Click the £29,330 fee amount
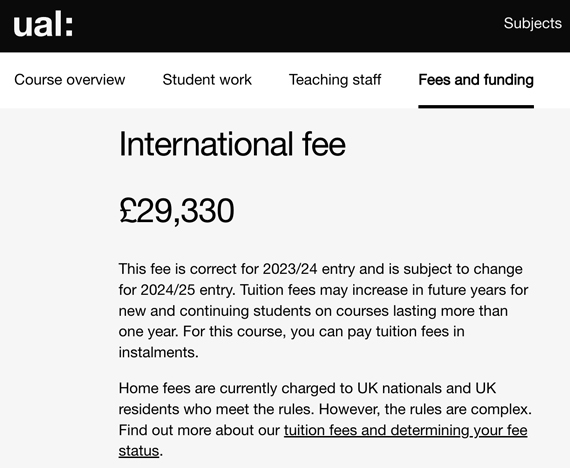Viewport: 570px width, 468px height. pyautogui.click(x=177, y=211)
